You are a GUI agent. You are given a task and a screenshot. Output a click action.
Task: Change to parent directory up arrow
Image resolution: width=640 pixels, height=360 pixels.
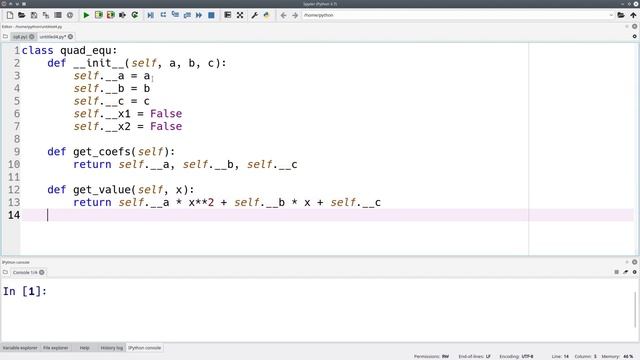[x=633, y=15]
